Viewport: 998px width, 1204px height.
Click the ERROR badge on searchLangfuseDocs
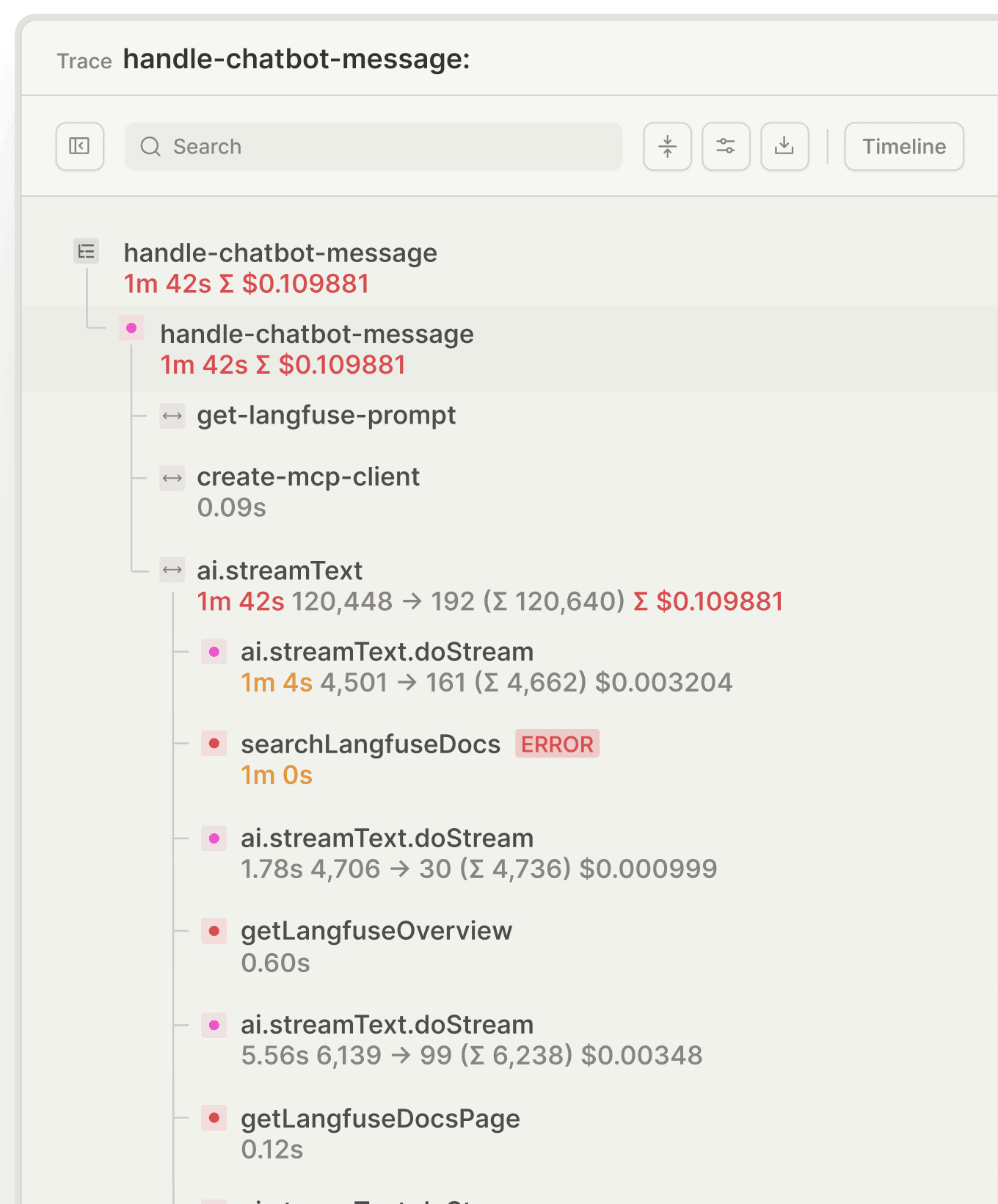[557, 744]
